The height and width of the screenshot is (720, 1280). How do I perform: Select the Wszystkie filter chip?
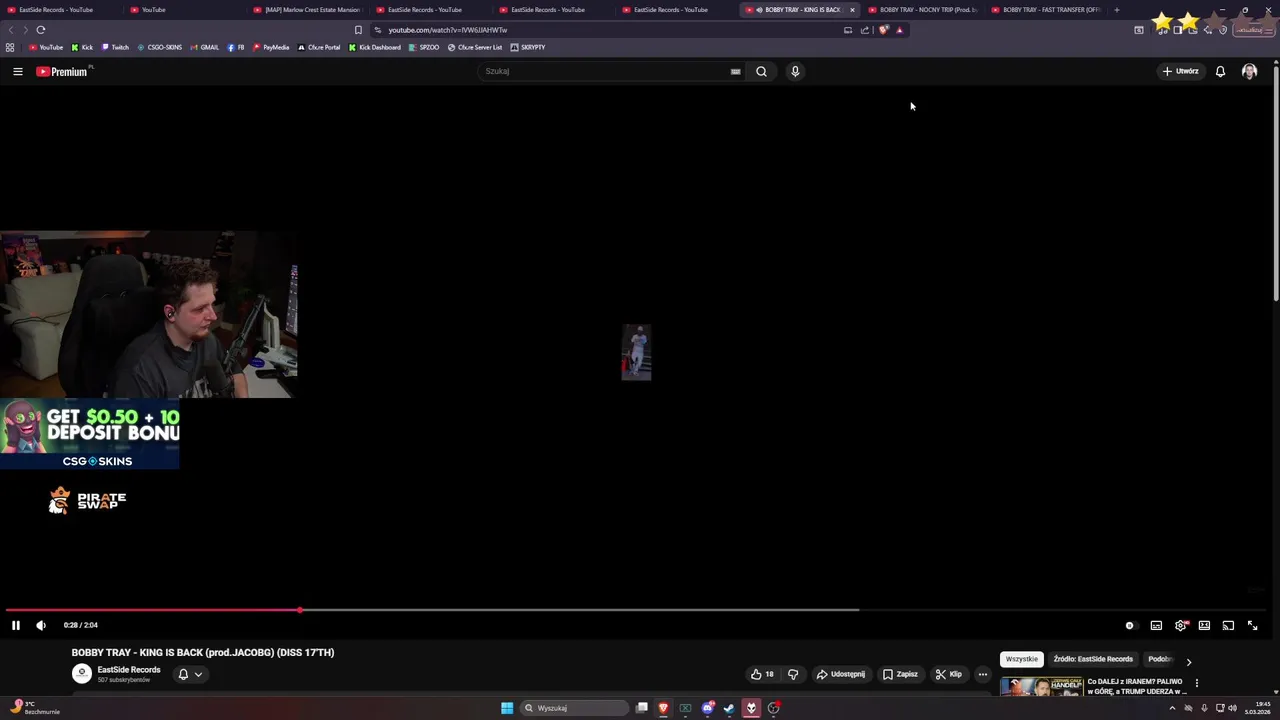click(x=1021, y=659)
